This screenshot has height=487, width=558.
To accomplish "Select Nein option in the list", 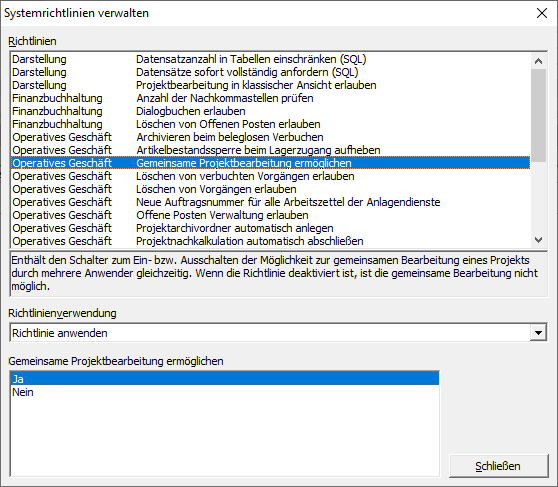I will (225, 392).
